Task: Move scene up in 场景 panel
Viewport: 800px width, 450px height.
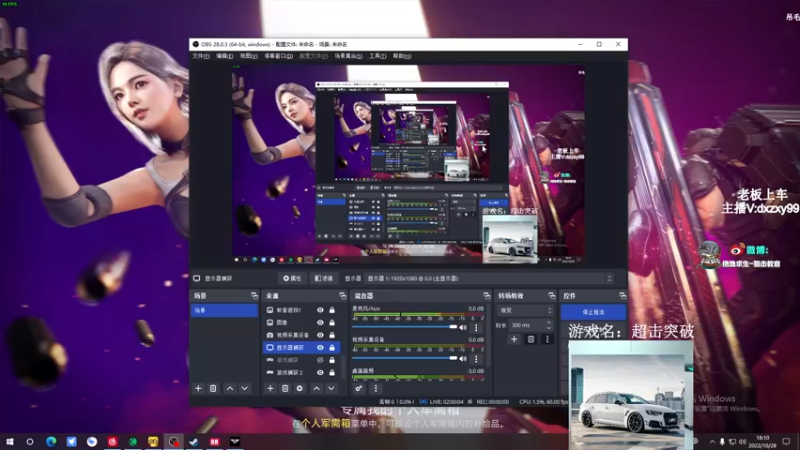Action: pyautogui.click(x=230, y=389)
